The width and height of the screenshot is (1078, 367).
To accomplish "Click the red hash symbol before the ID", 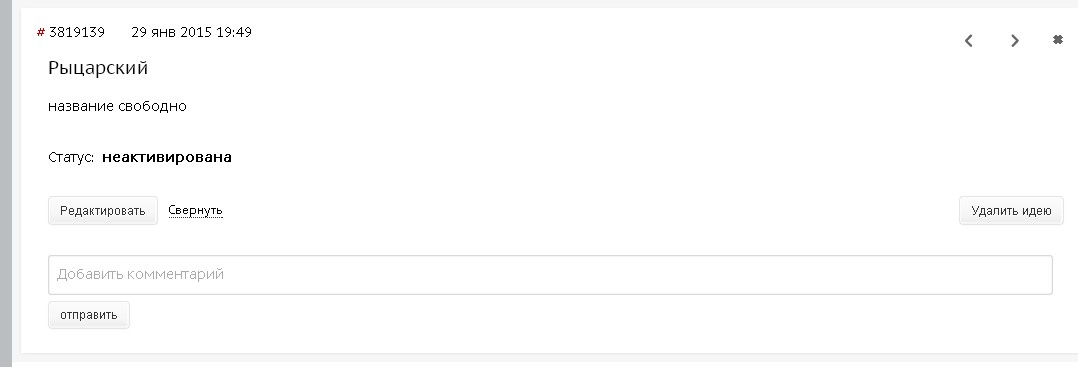I will pyautogui.click(x=41, y=32).
